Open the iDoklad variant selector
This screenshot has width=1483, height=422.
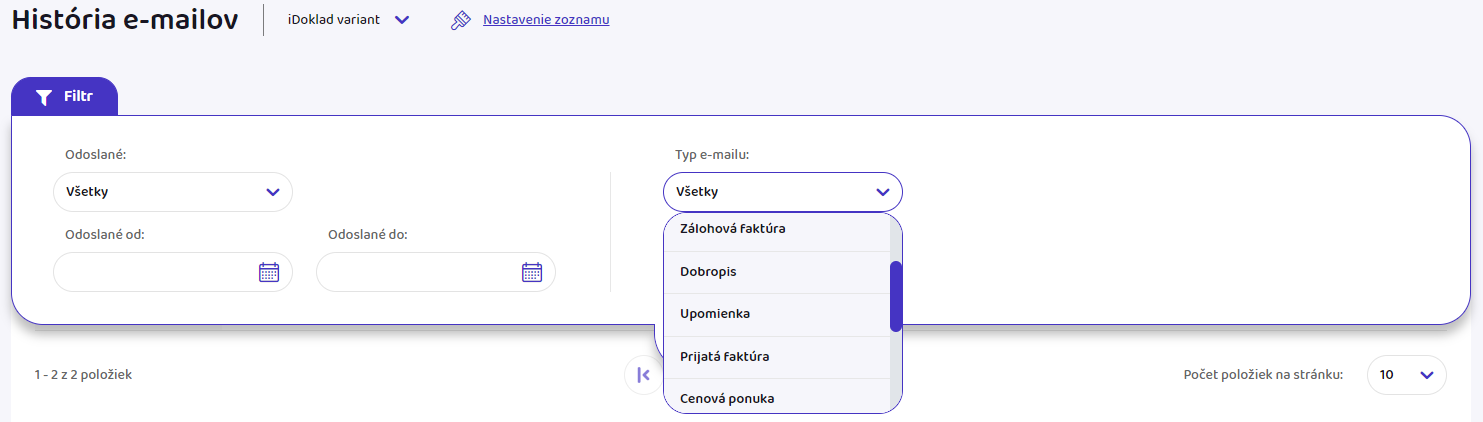(x=334, y=20)
